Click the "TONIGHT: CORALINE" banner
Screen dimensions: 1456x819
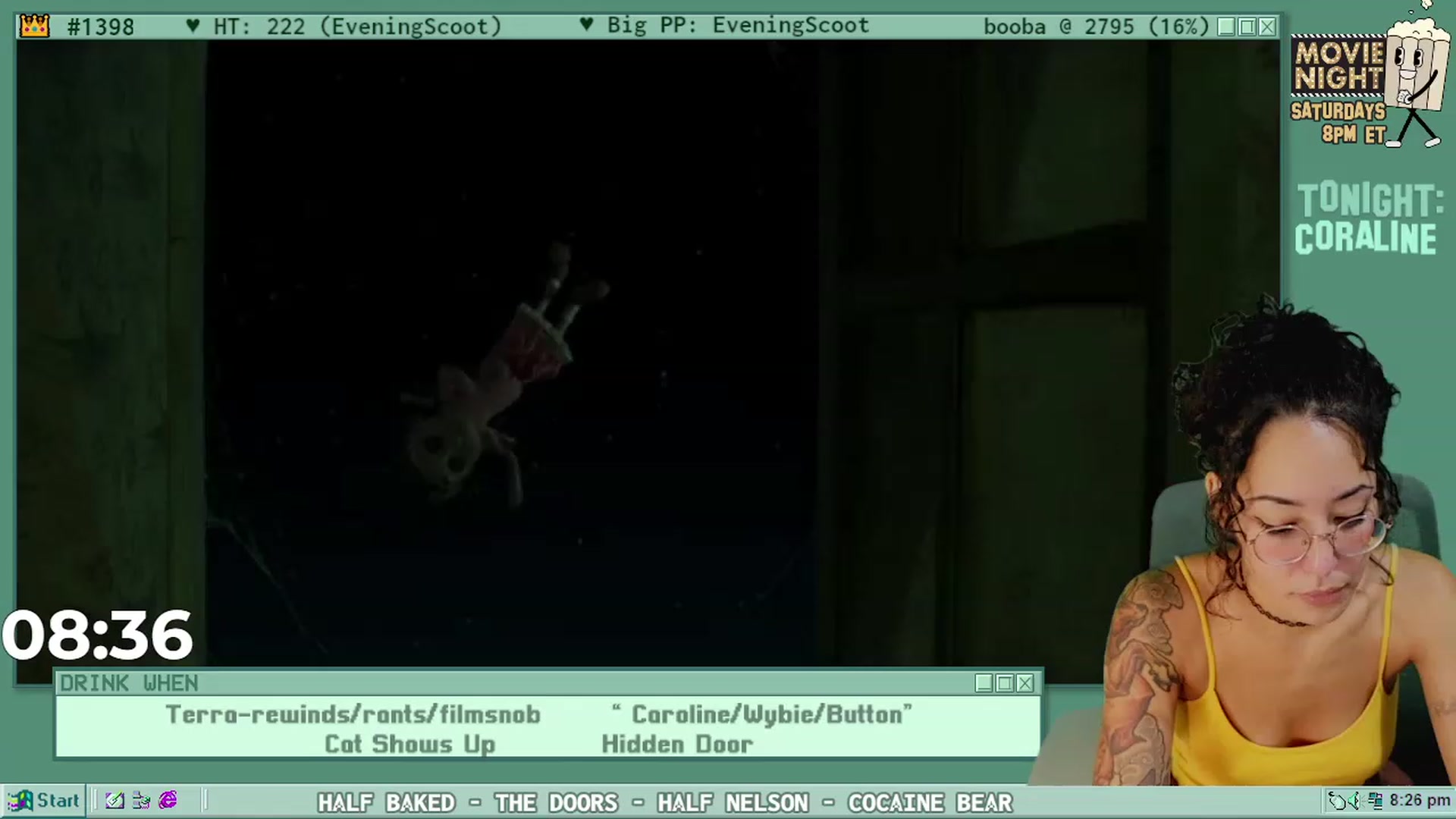(1368, 219)
